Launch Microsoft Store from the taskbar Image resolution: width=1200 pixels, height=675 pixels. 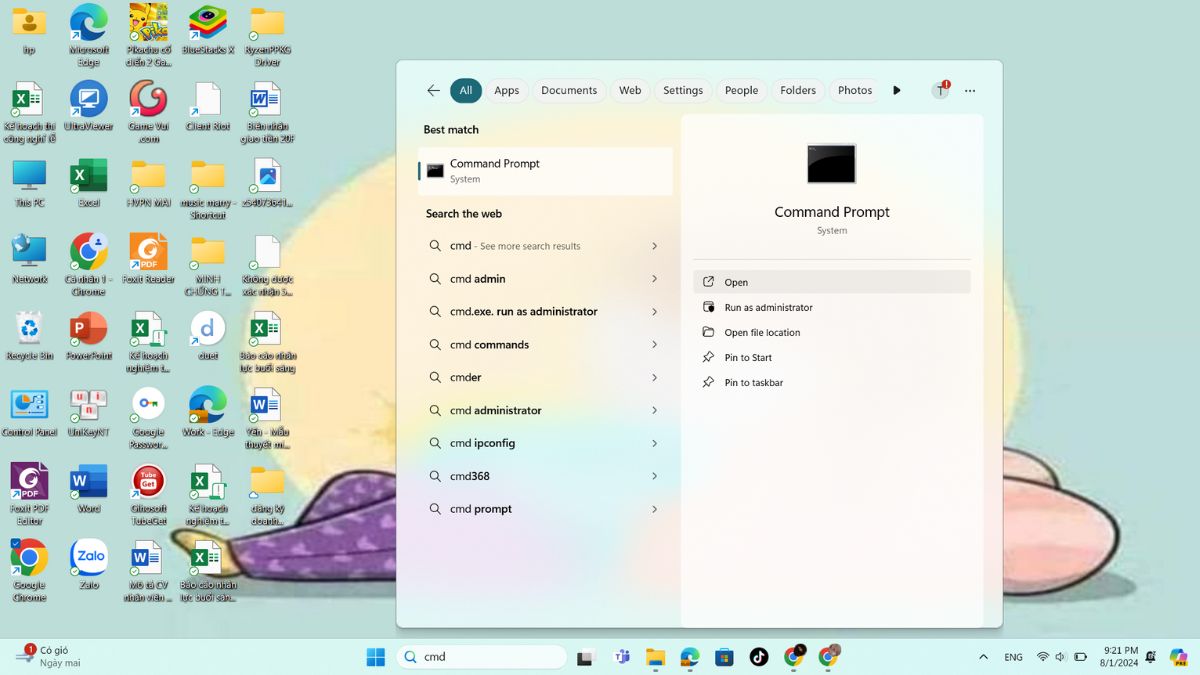(x=723, y=657)
